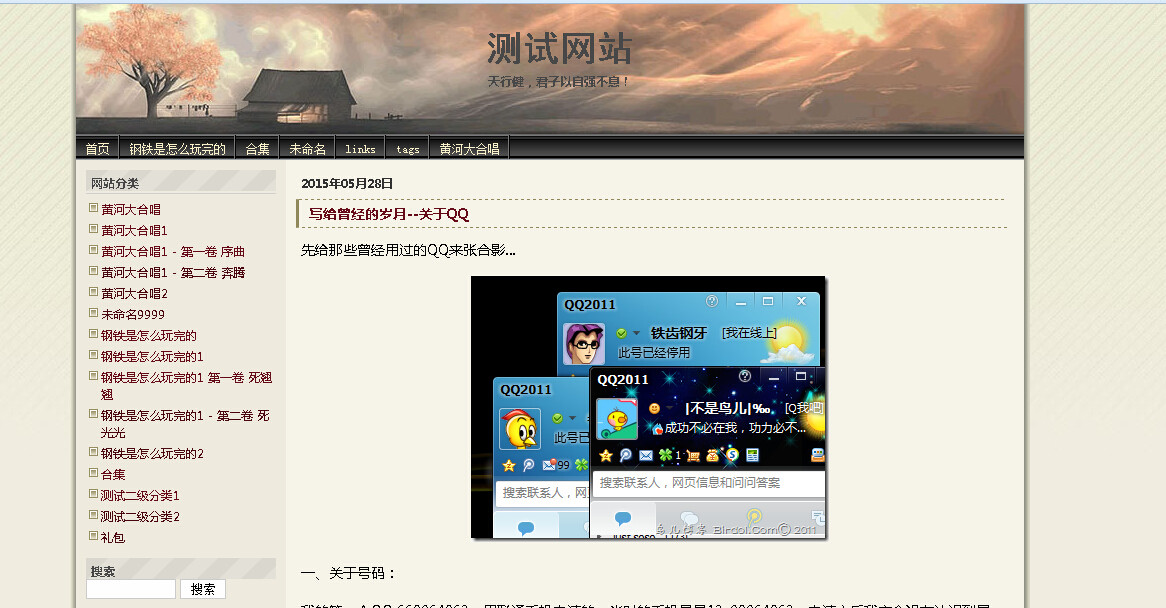Click the bullet icon beside 未命名9999

[x=93, y=312]
